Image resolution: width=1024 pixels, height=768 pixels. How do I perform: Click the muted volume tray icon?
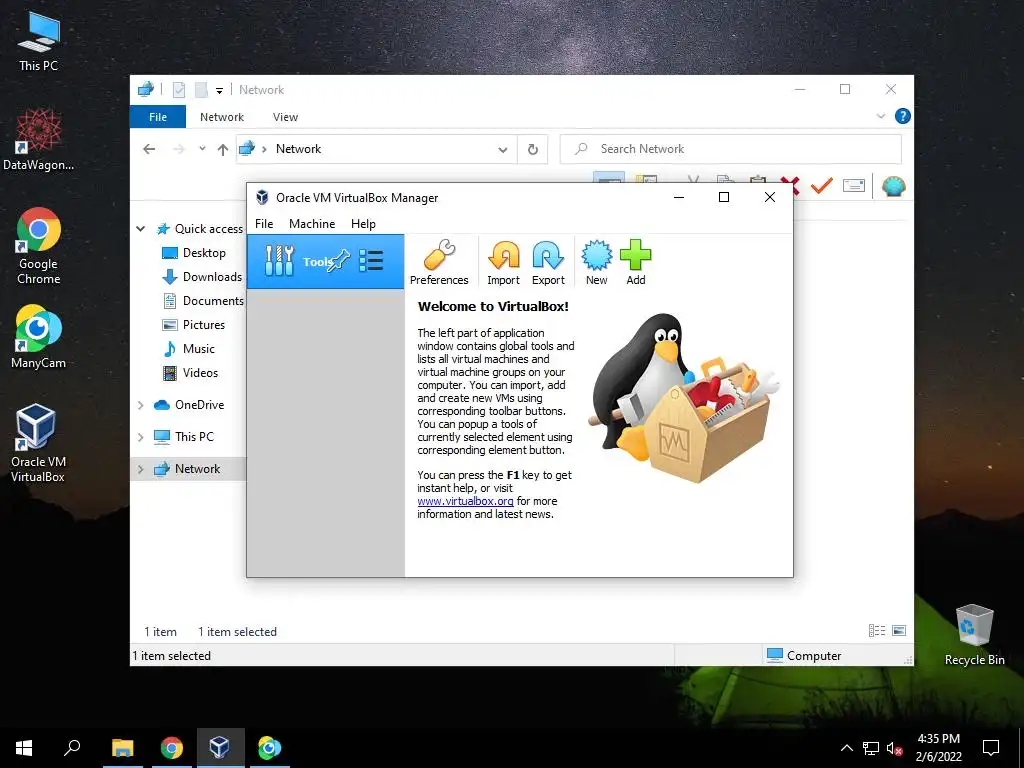[894, 748]
